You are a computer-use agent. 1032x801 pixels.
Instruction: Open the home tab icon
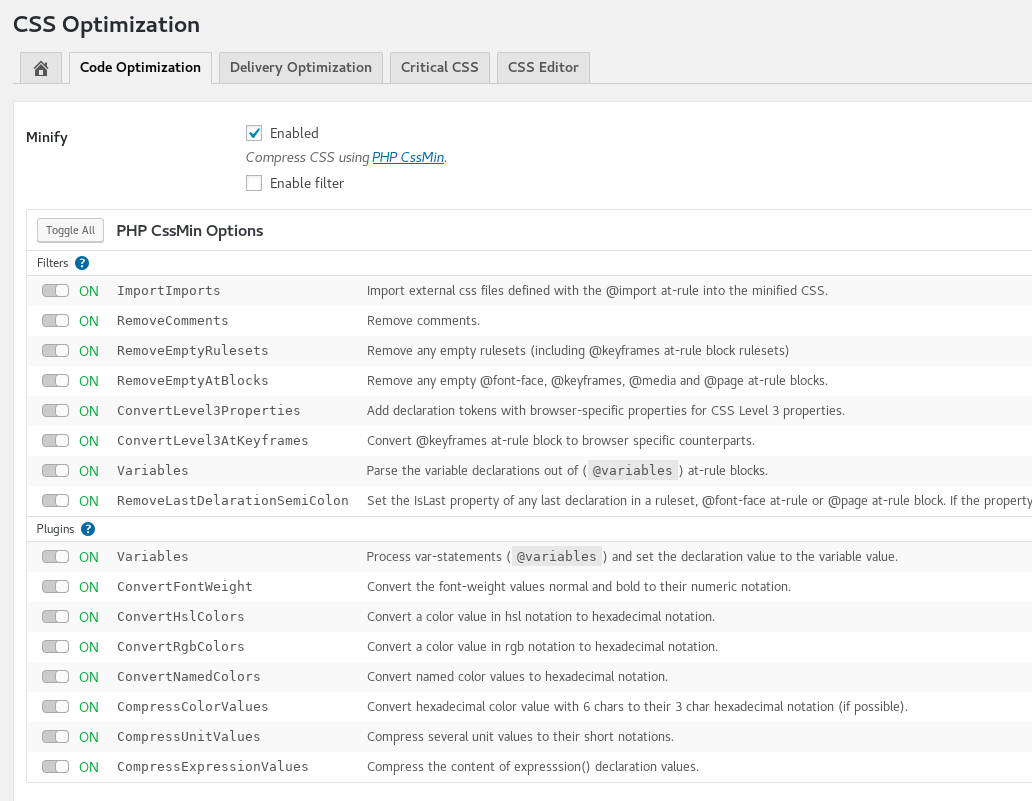[x=40, y=67]
